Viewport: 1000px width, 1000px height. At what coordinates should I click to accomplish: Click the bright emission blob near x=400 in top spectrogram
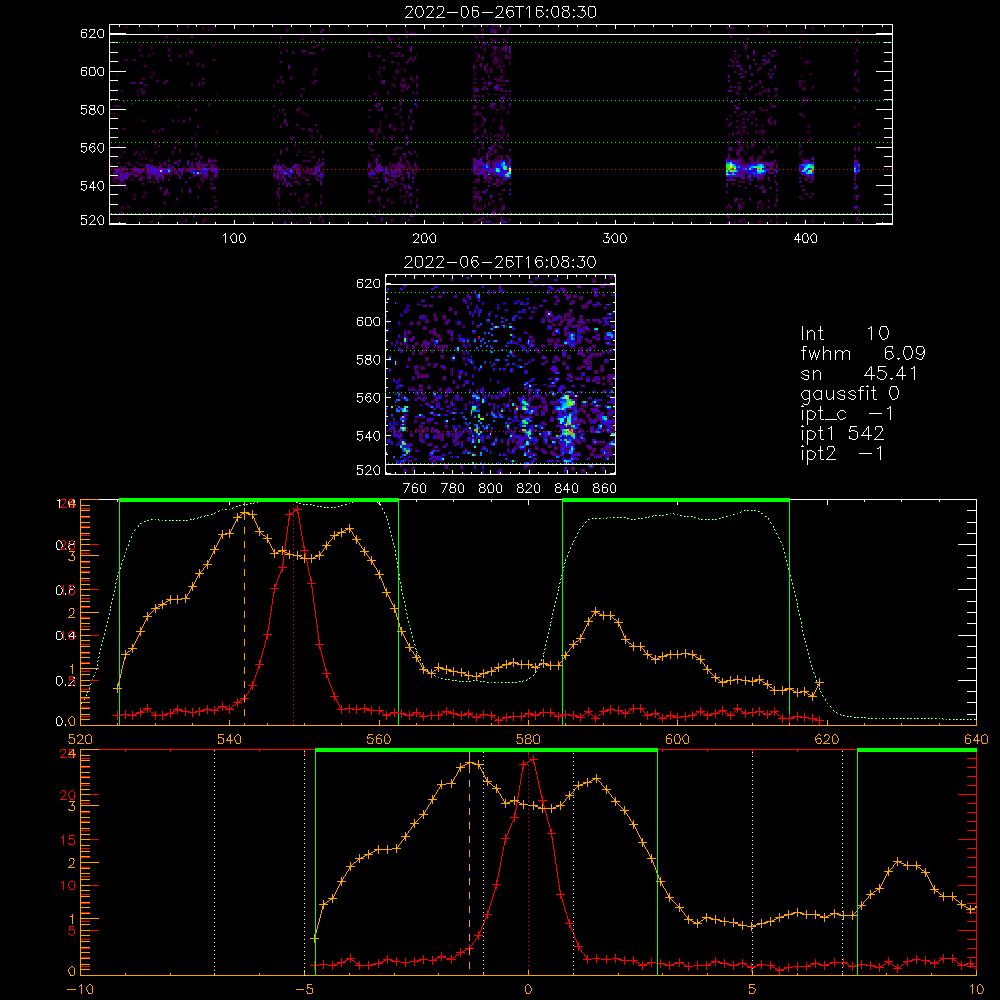[807, 168]
